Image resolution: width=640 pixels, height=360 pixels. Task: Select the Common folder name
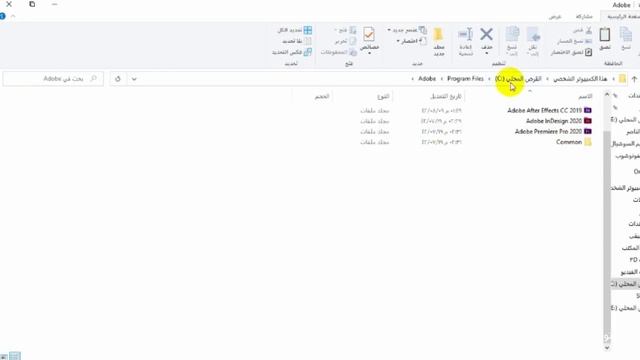(569, 142)
